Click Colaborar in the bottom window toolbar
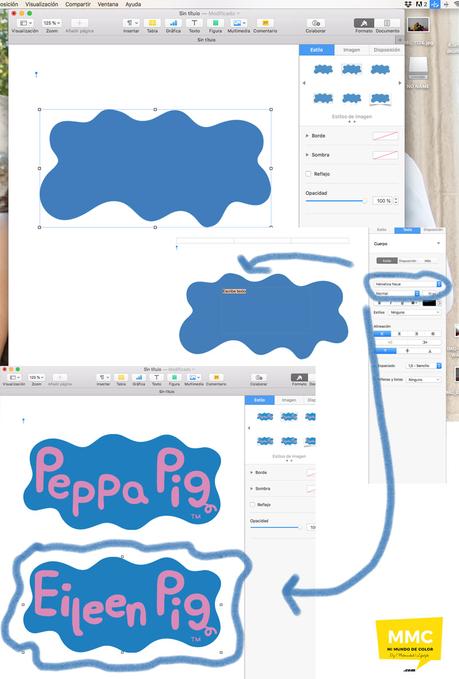Image resolution: width=459 pixels, height=679 pixels. pos(259,378)
